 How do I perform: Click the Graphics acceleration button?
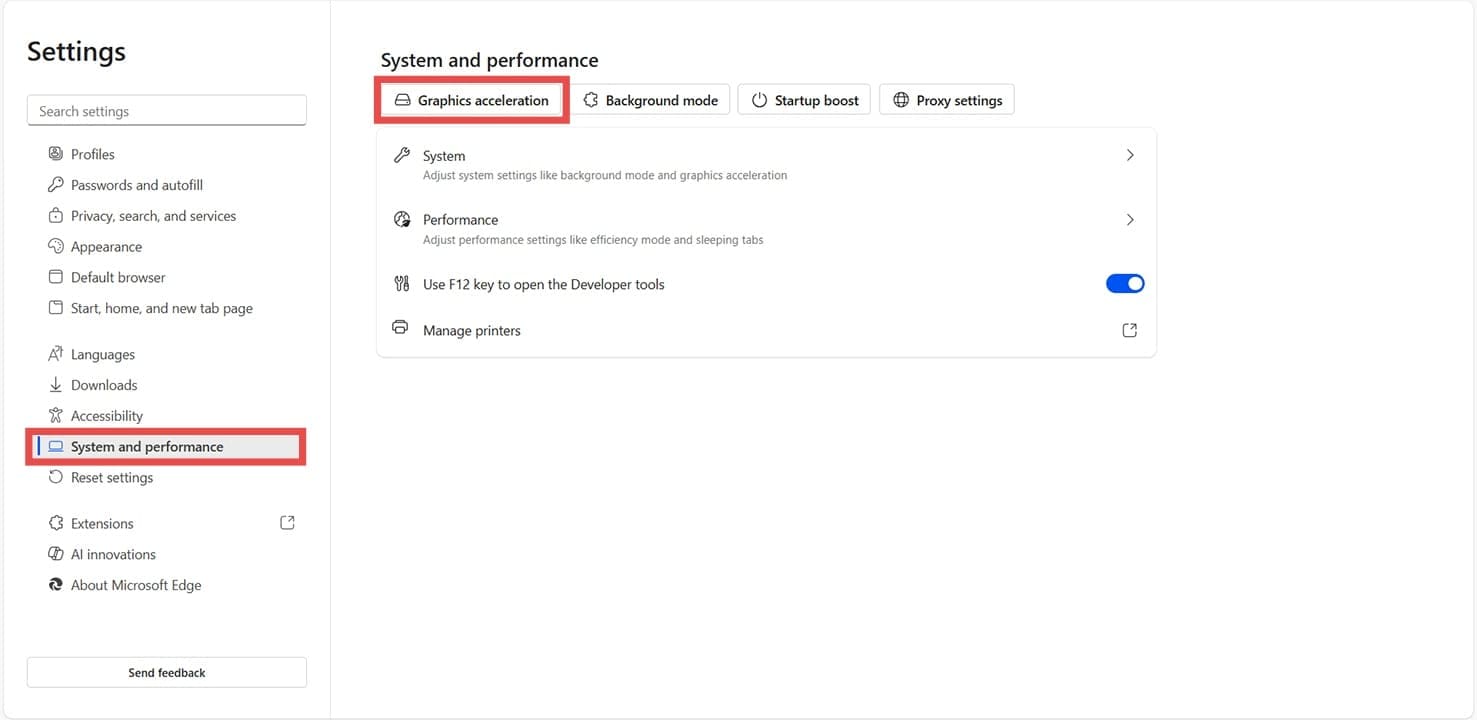pos(472,100)
